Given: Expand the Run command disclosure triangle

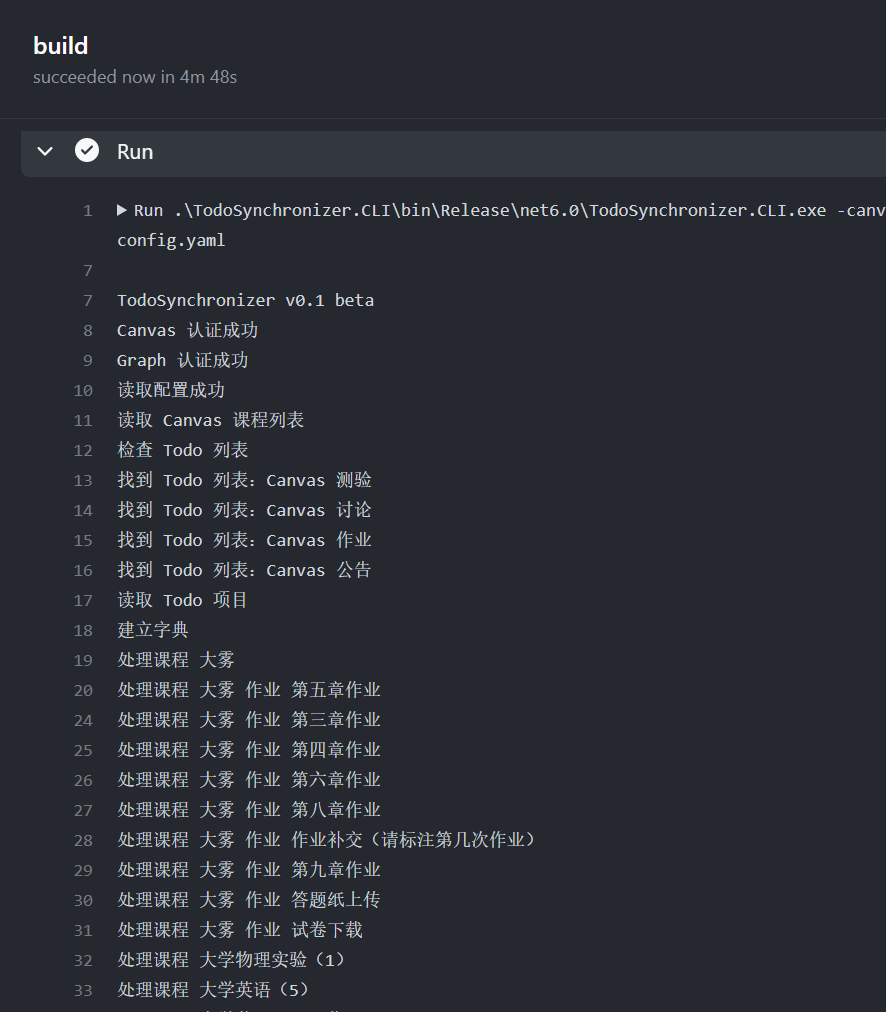Looking at the screenshot, I should [x=121, y=210].
